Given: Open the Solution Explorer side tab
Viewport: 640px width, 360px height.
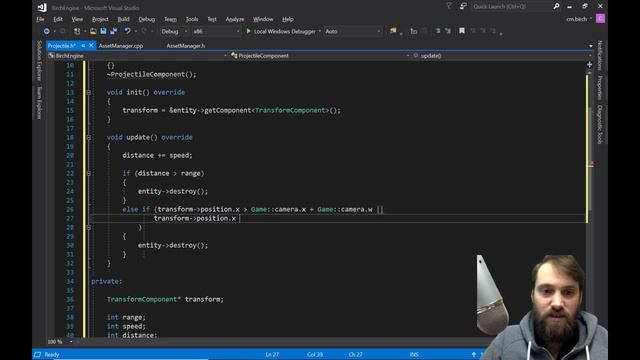Looking at the screenshot, I should [x=40, y=60].
